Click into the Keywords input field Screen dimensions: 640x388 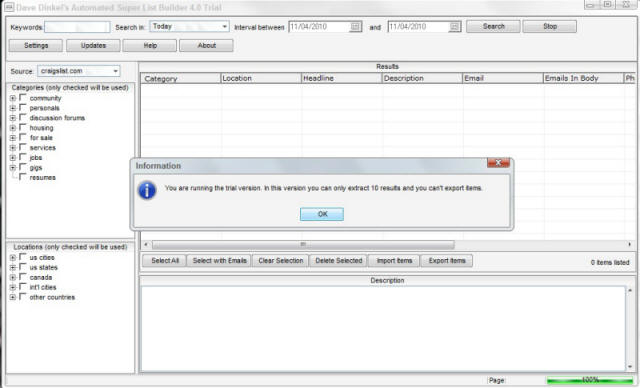coord(77,27)
